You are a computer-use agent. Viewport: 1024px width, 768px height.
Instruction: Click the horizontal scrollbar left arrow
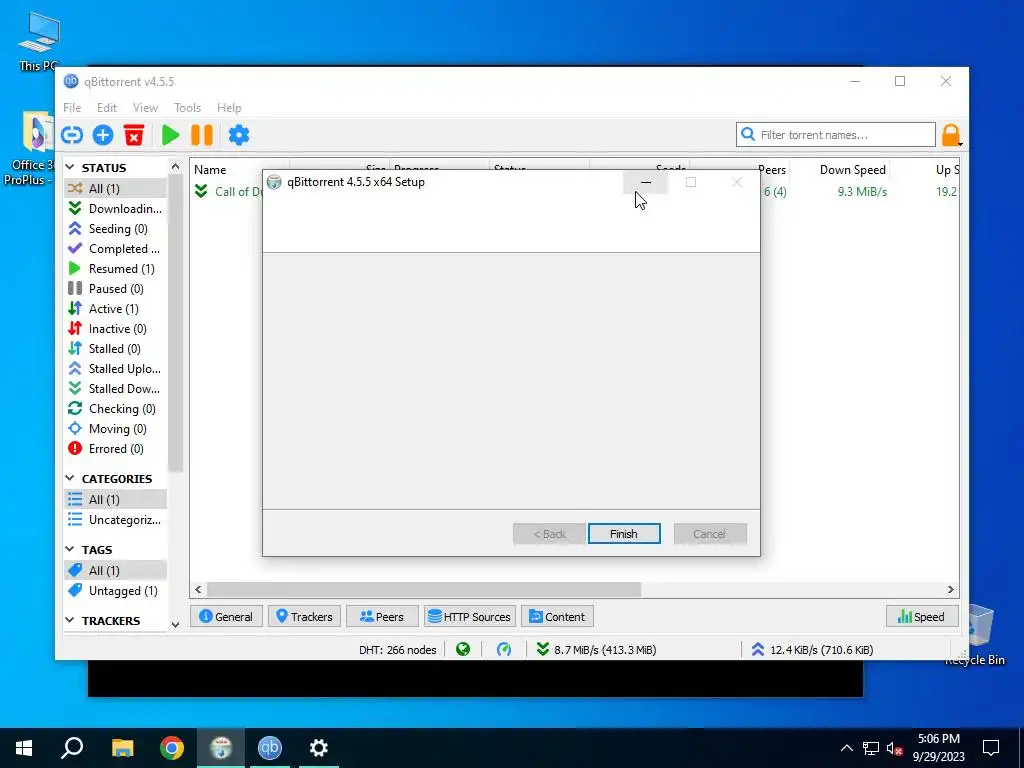pyautogui.click(x=199, y=589)
